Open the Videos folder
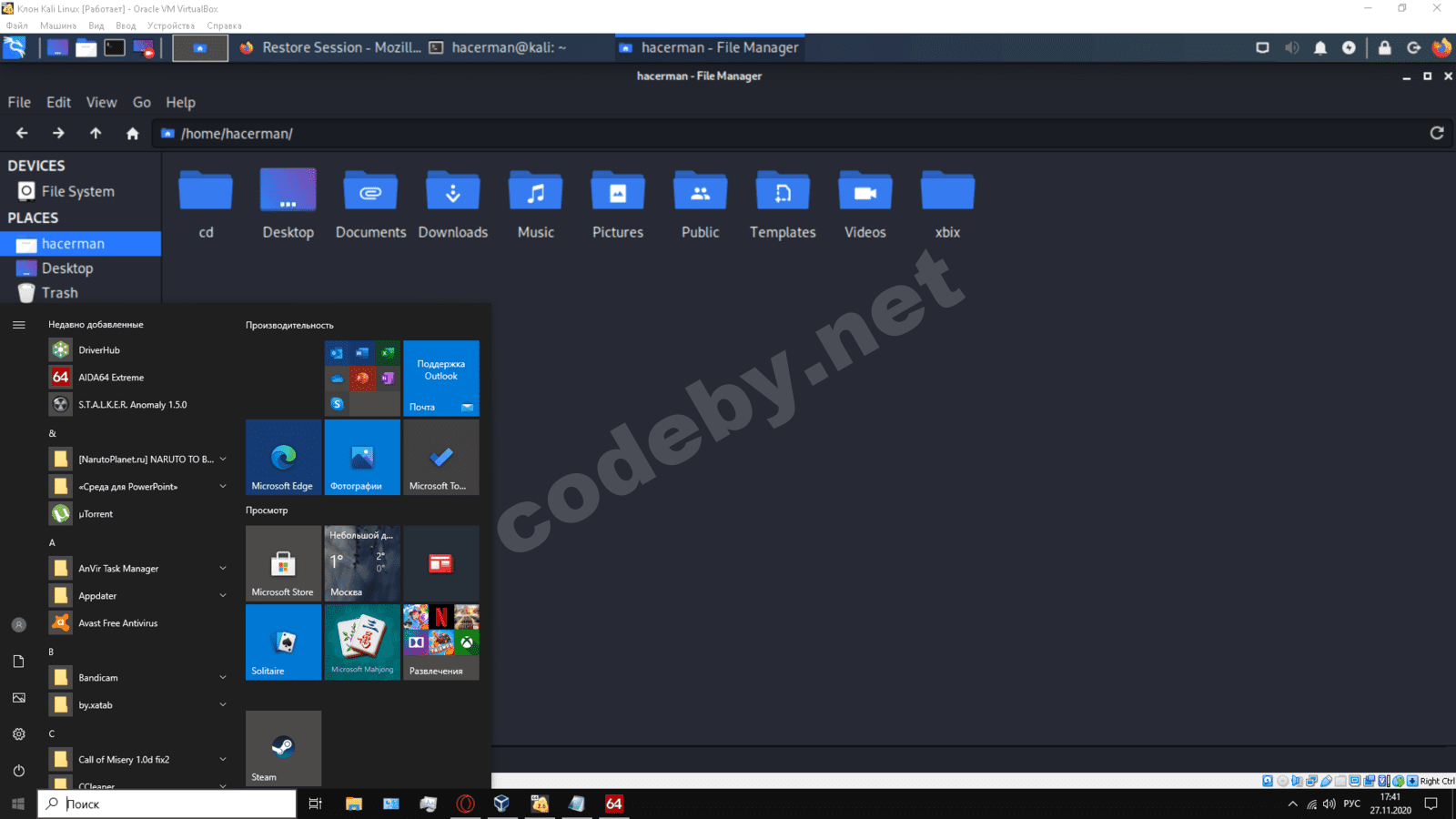Image resolution: width=1456 pixels, height=819 pixels. click(x=865, y=205)
